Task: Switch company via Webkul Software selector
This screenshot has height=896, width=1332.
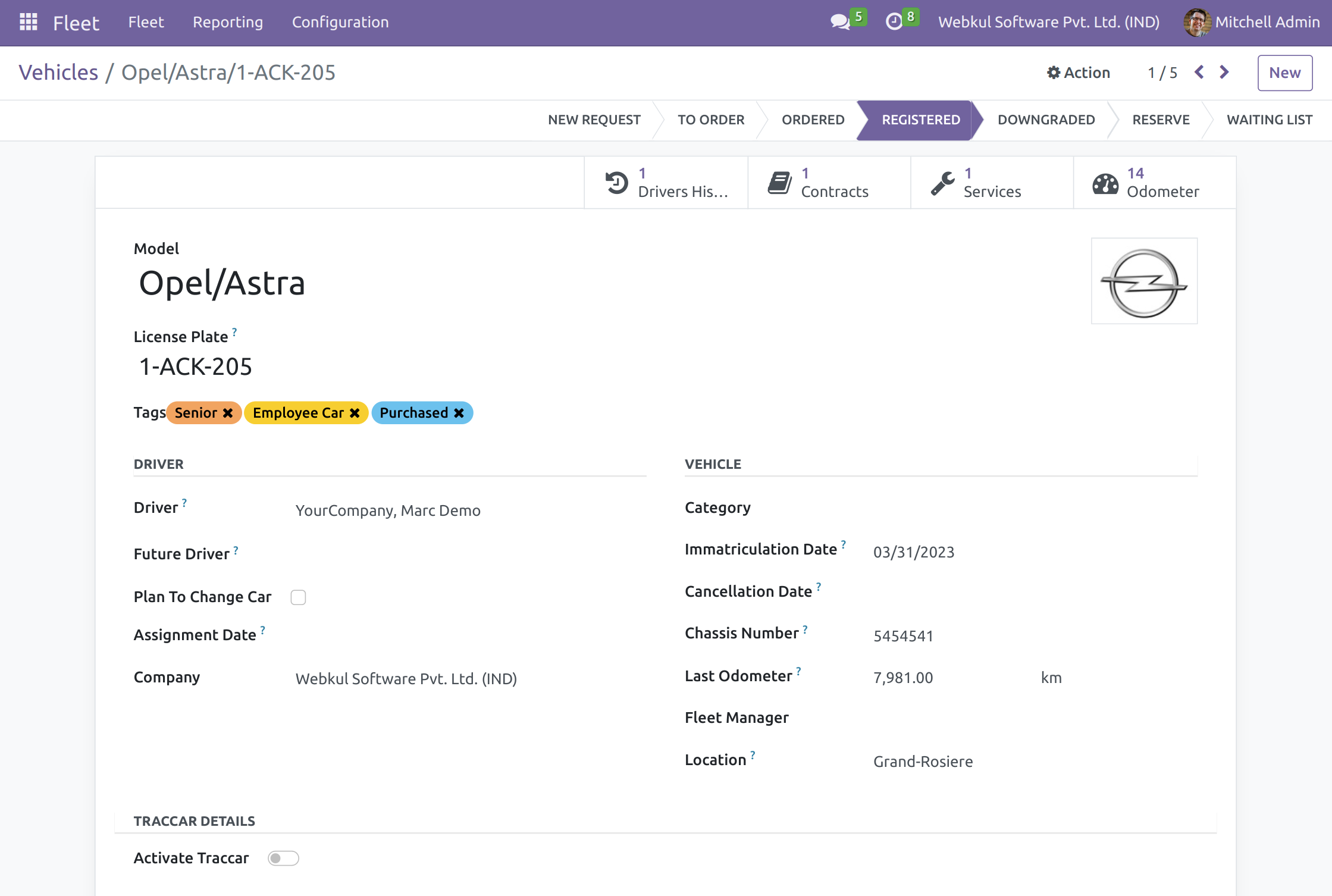Action: coord(1048,22)
